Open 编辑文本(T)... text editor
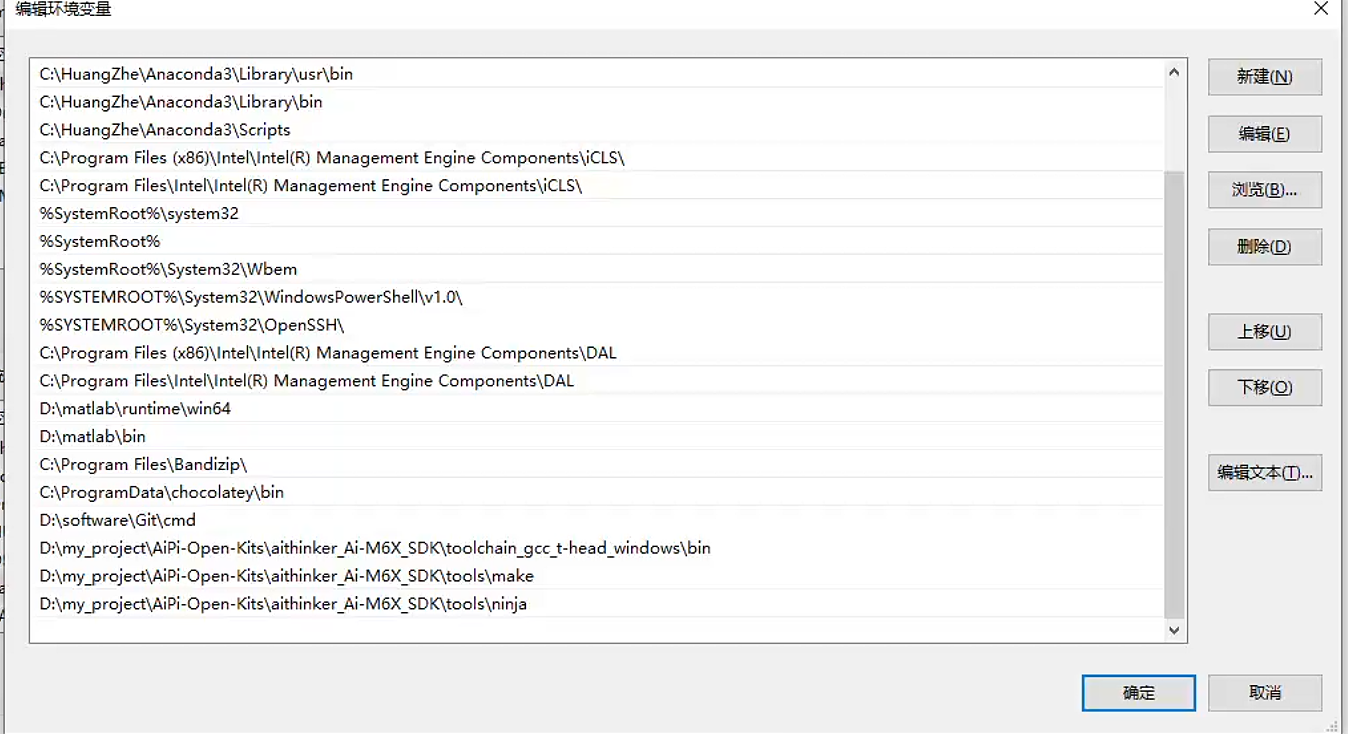This screenshot has height=734, width=1348. click(x=1265, y=473)
